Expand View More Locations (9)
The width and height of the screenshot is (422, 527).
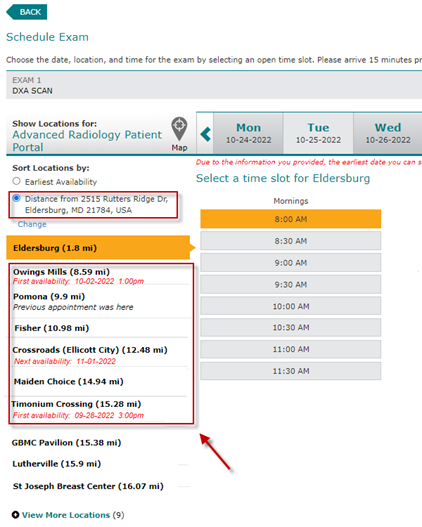point(73,515)
